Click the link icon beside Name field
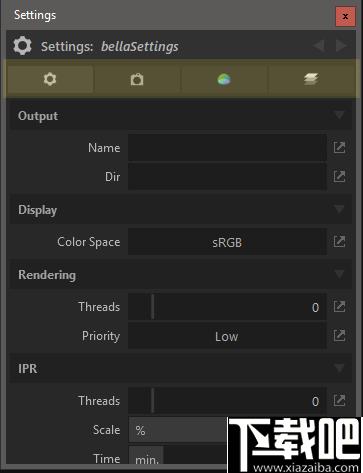The image size is (363, 473). (339, 147)
